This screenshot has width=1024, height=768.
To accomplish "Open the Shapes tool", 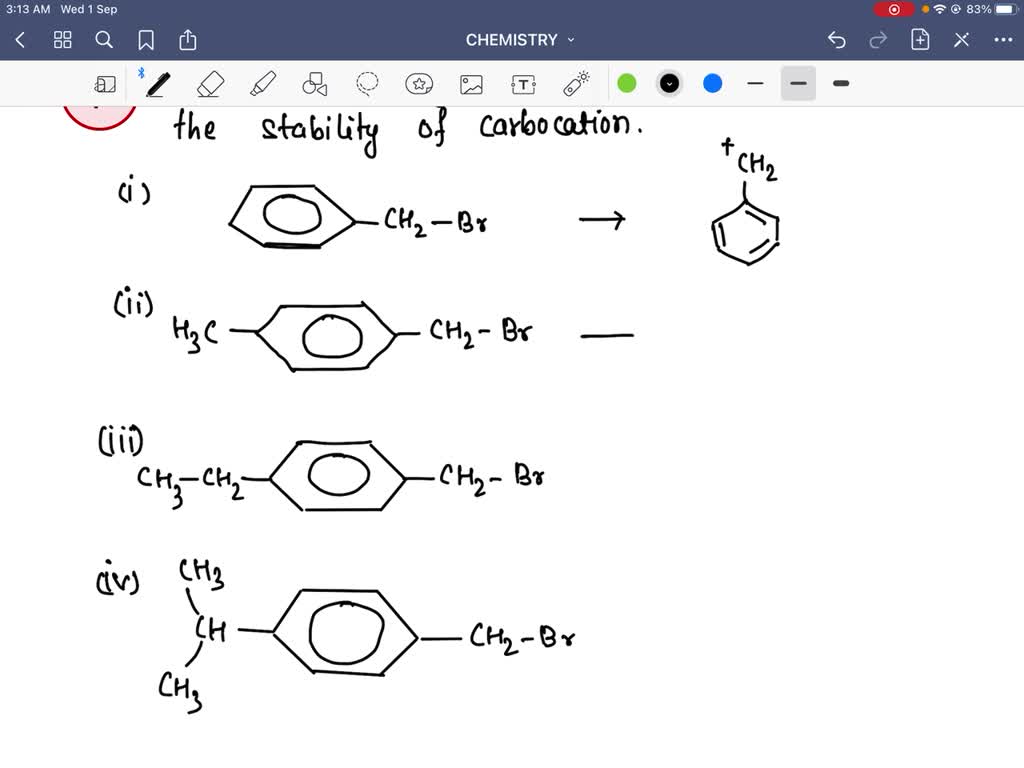I will (315, 84).
